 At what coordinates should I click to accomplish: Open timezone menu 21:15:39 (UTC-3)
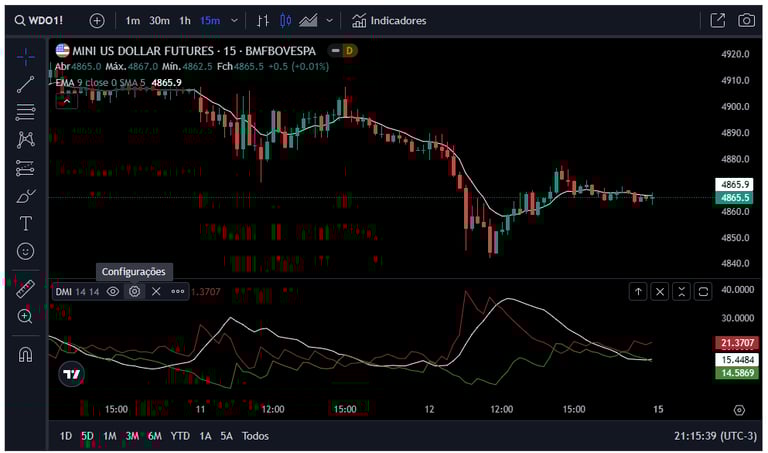715,436
